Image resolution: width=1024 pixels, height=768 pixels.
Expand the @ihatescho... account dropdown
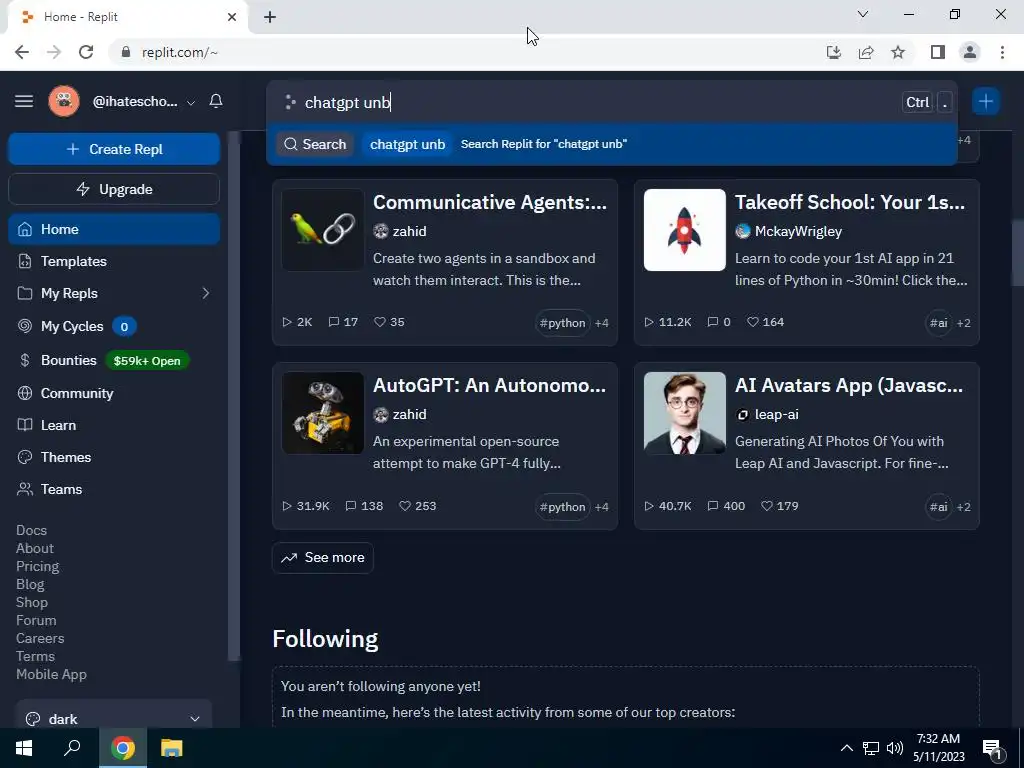click(x=191, y=103)
